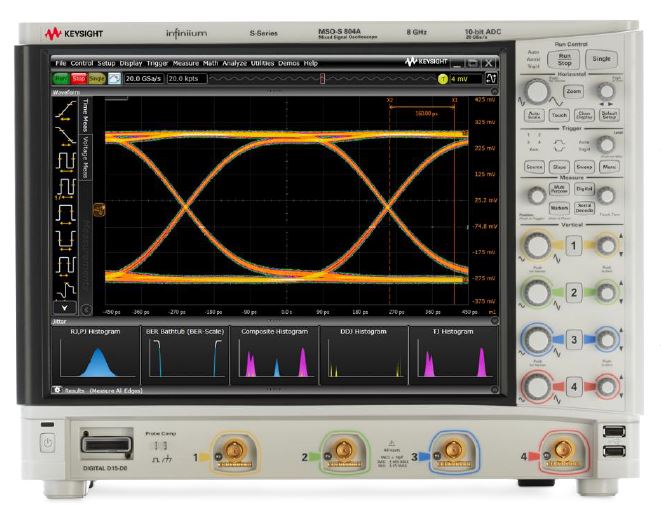Open the RJ,PJ Histogram thumbnail
Viewport: 661px width, 506px height.
pos(95,355)
